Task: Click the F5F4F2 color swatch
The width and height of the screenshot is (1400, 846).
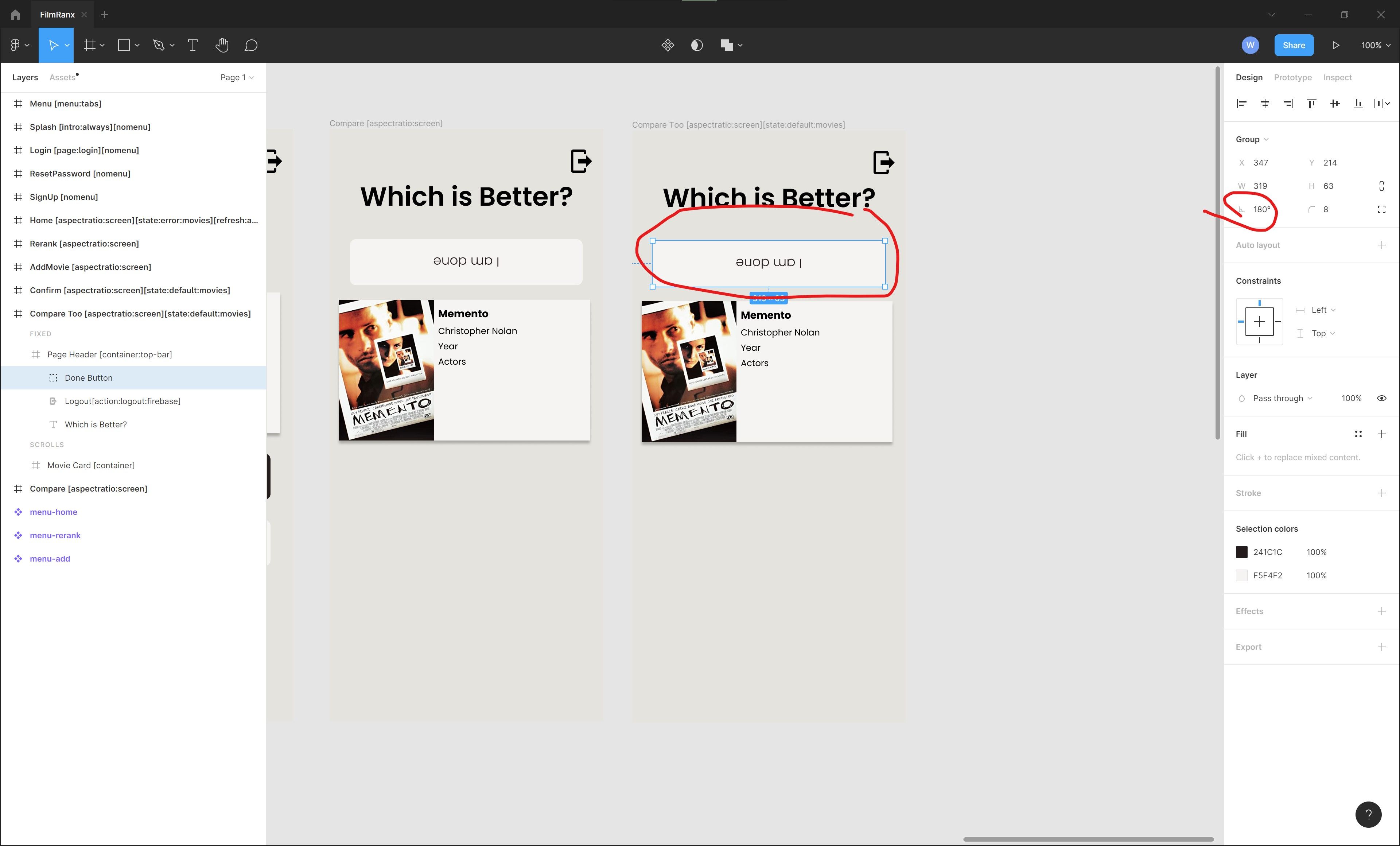Action: click(x=1241, y=575)
